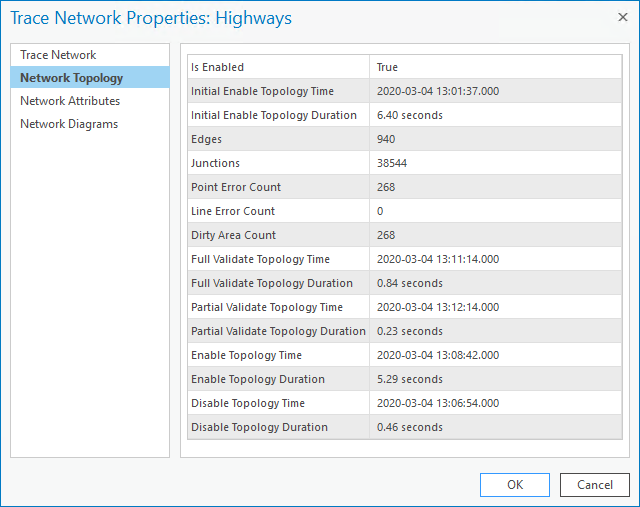Select the Initial Enable Topology Duration row
This screenshot has width=640, height=507.
click(x=280, y=115)
